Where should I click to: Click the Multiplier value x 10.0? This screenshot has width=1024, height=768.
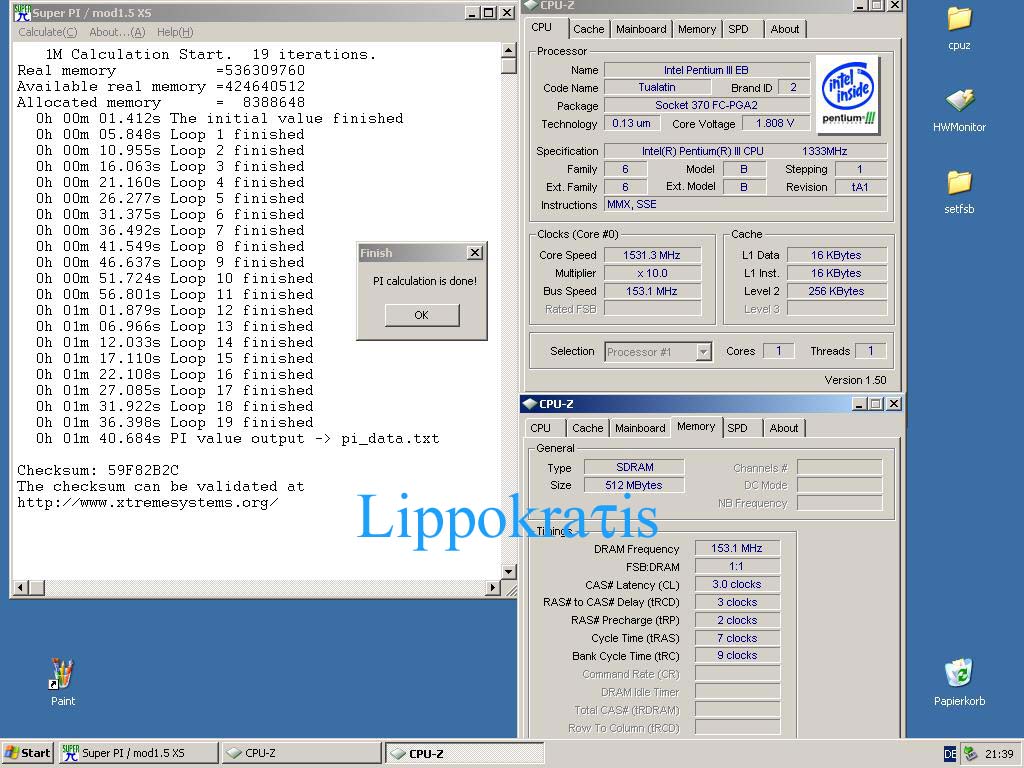tap(652, 273)
